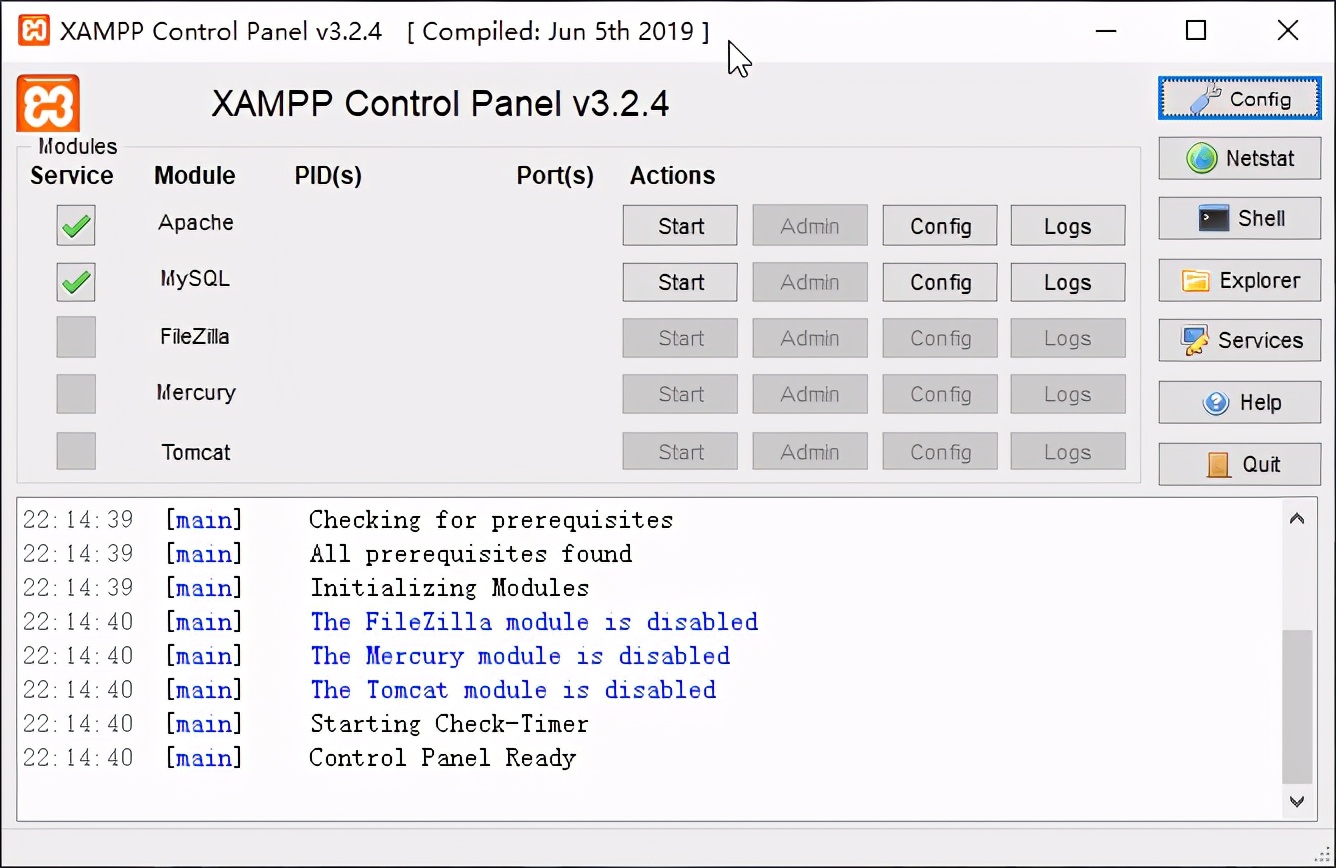This screenshot has height=868, width=1336.
Task: Open Explorer via the folder icon
Action: pos(1240,280)
